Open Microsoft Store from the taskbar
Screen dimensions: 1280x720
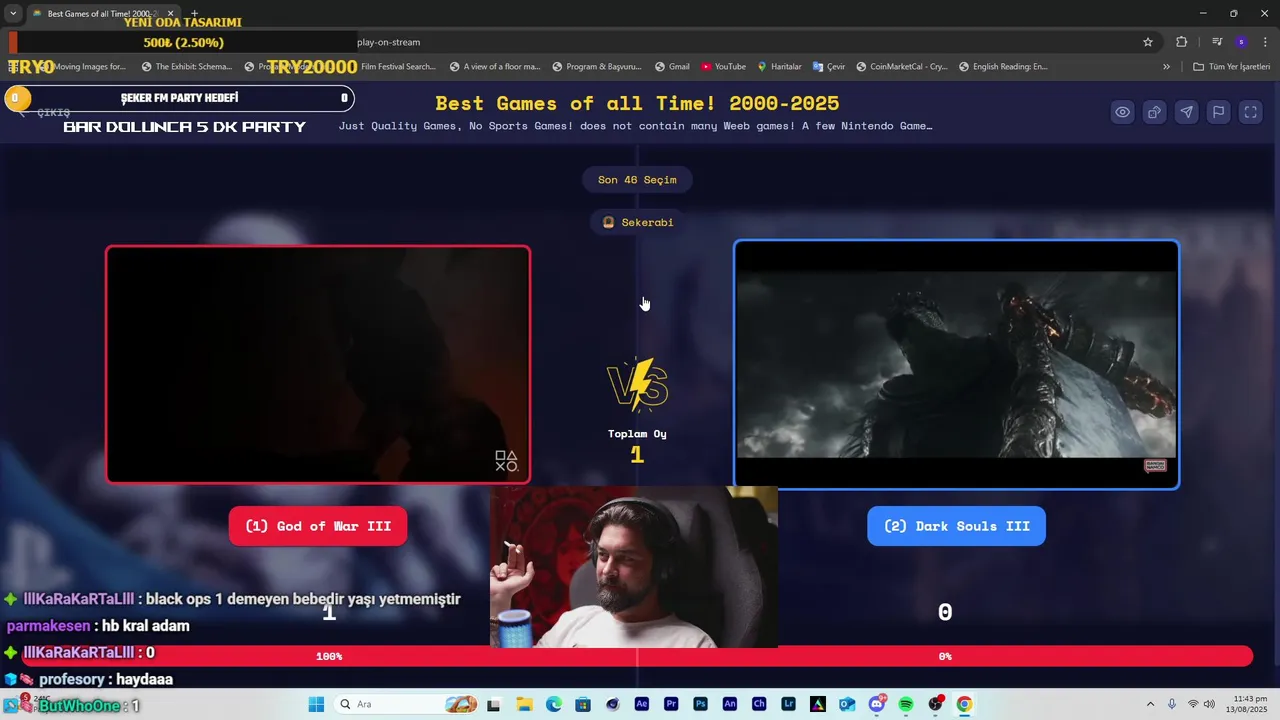point(583,704)
